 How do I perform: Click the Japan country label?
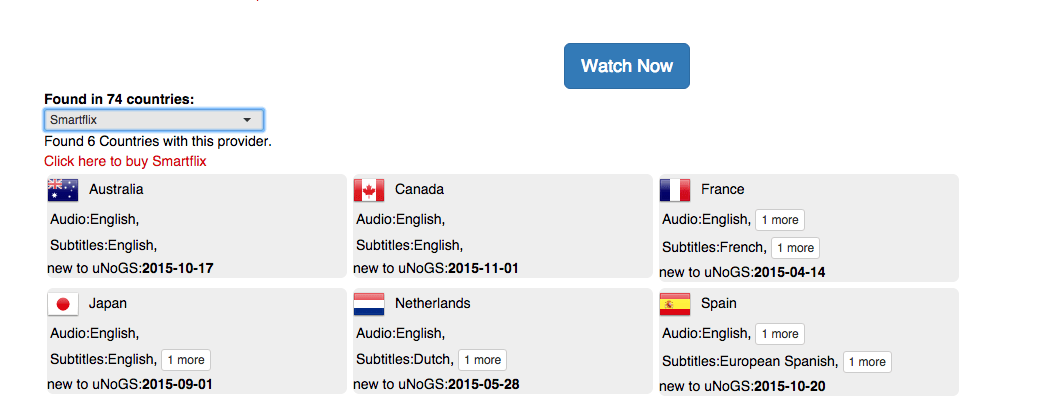(108, 303)
